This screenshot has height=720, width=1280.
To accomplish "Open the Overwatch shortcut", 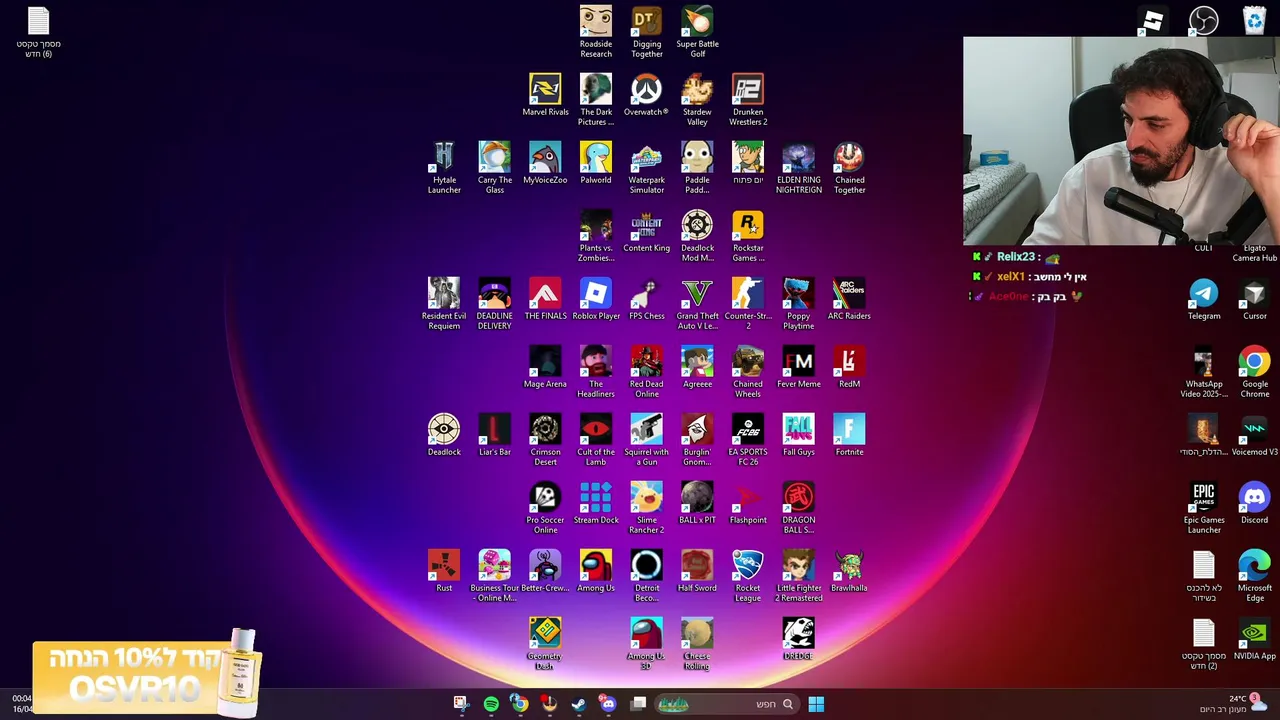I will pyautogui.click(x=646, y=95).
